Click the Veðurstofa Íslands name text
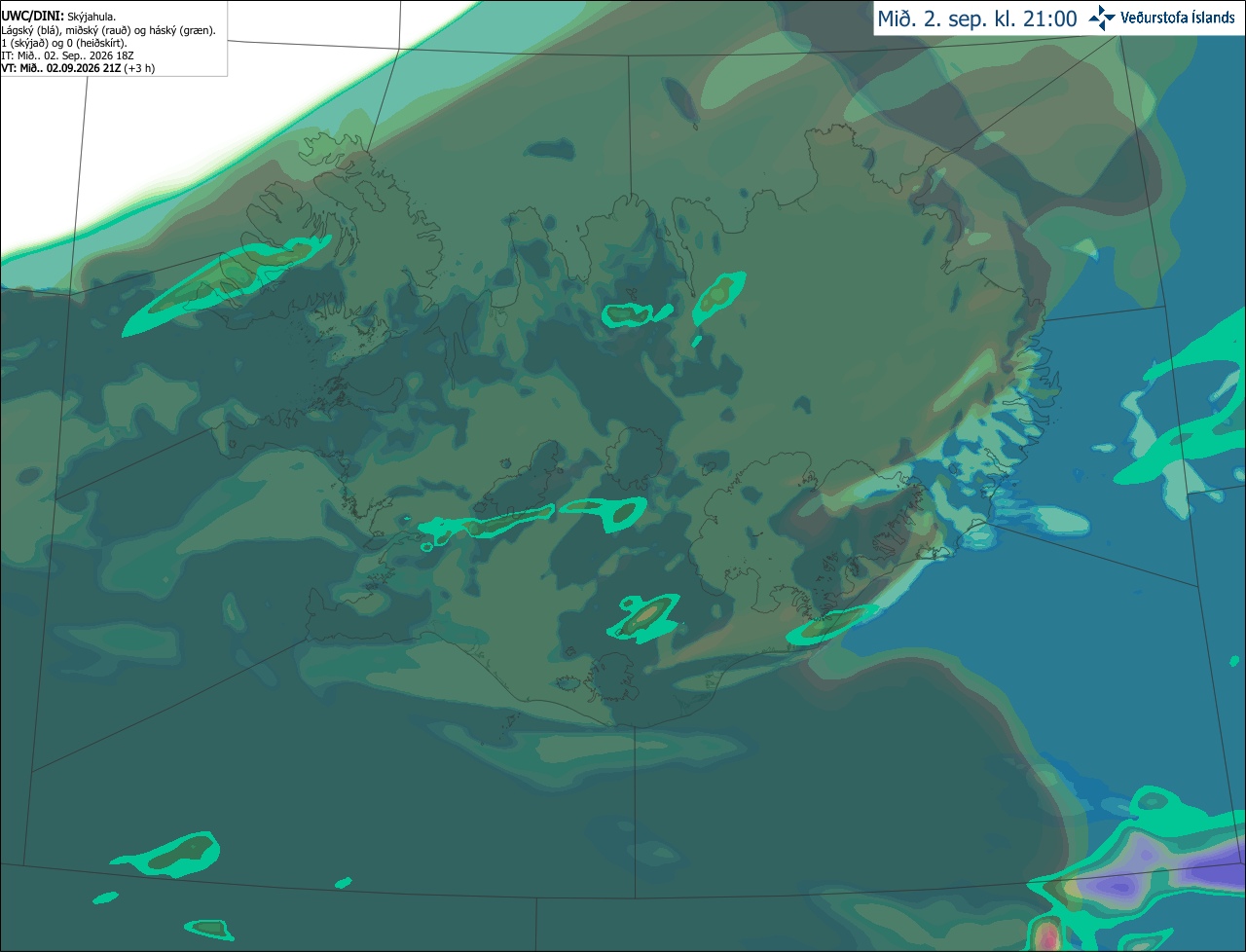The height and width of the screenshot is (952, 1246). pos(1178,18)
